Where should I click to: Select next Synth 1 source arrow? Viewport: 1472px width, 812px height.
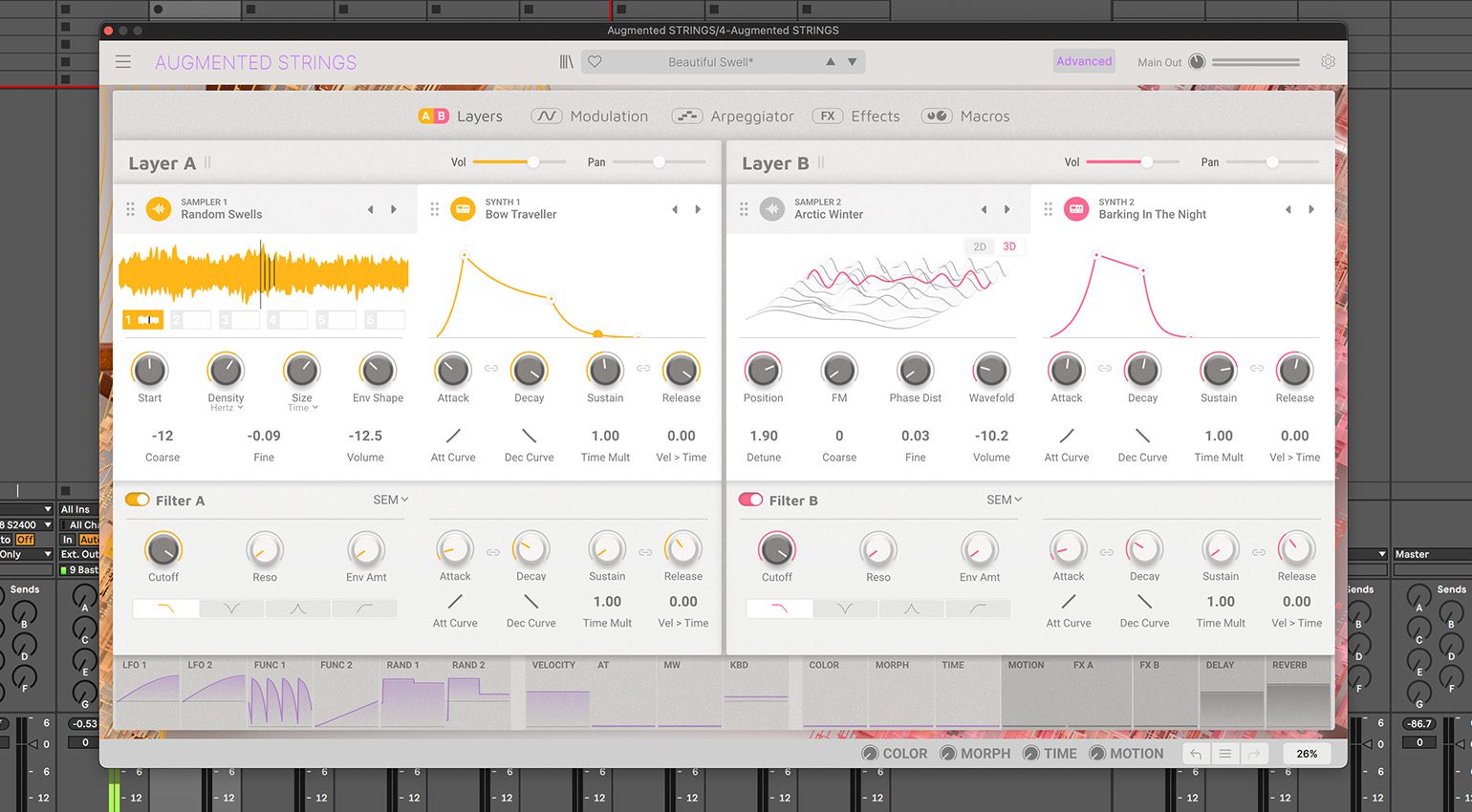[x=698, y=209]
